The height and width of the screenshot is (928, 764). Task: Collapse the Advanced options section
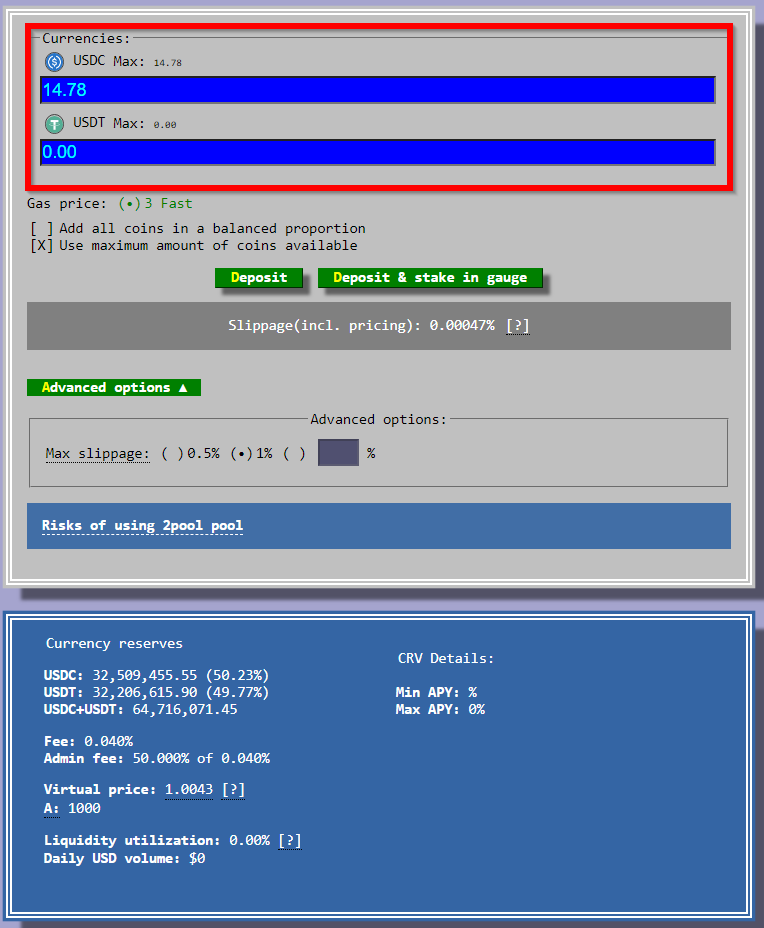click(x=114, y=388)
